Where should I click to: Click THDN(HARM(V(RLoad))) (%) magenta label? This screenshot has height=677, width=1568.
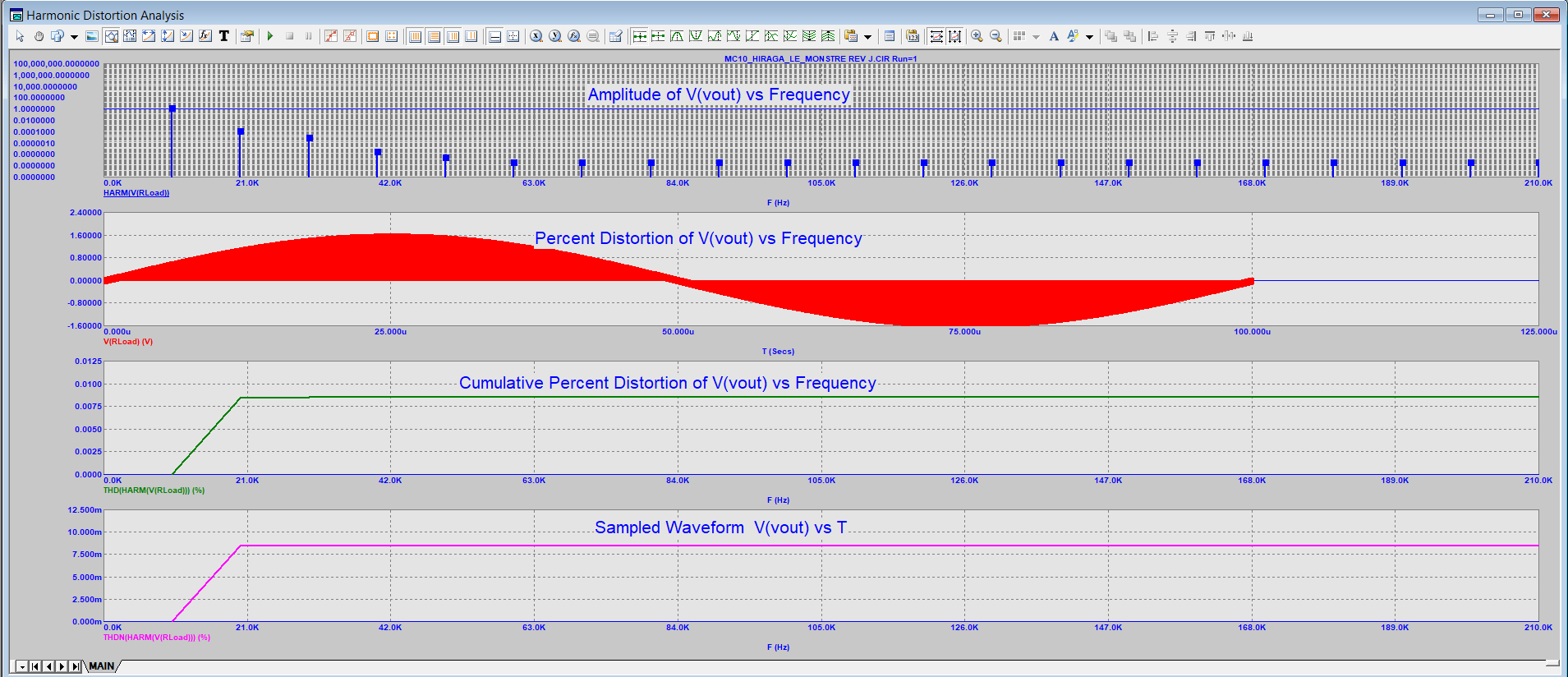[157, 638]
